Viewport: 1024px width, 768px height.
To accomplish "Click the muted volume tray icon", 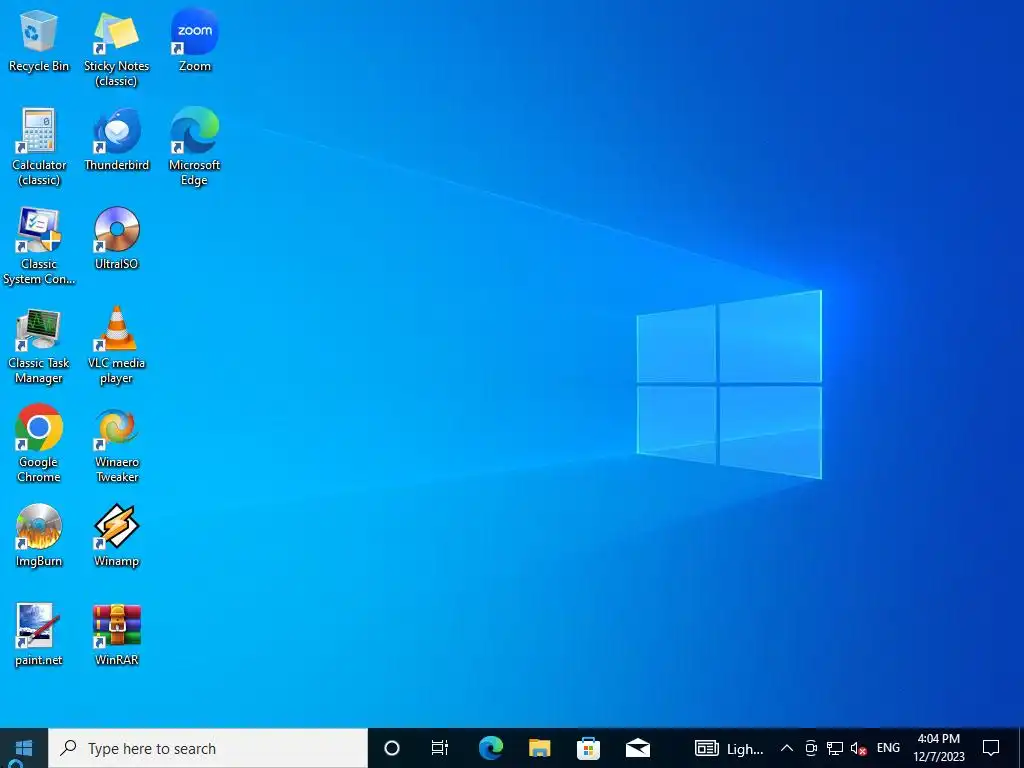I will tap(858, 748).
